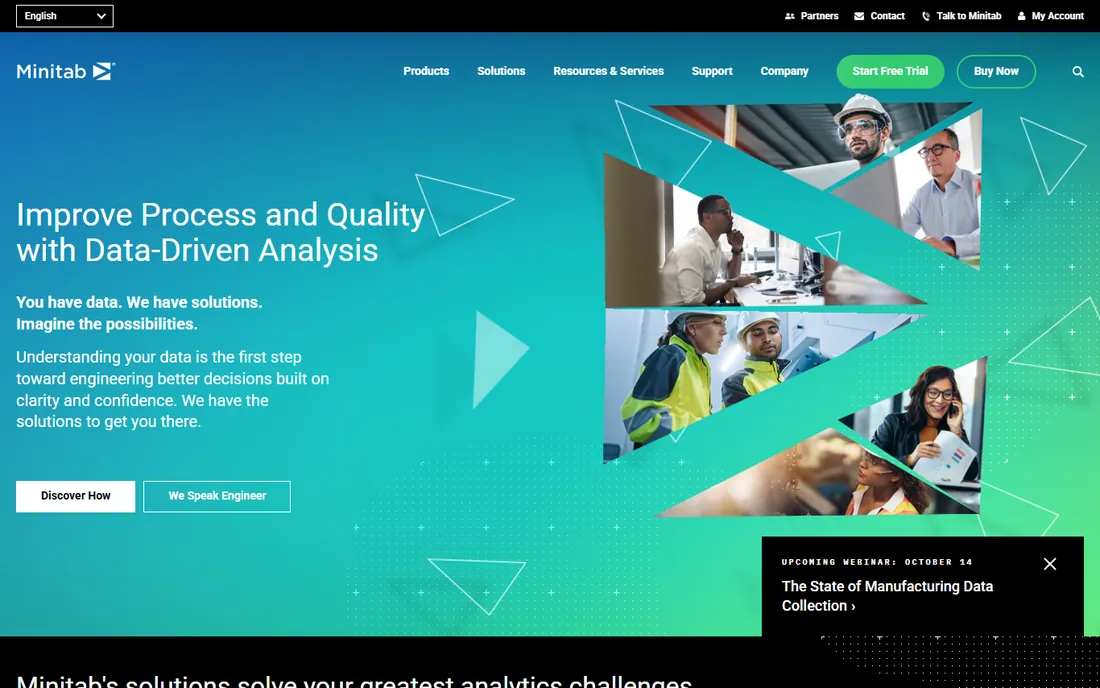The height and width of the screenshot is (688, 1100).
Task: Click the large solid play triangle
Action: point(499,360)
